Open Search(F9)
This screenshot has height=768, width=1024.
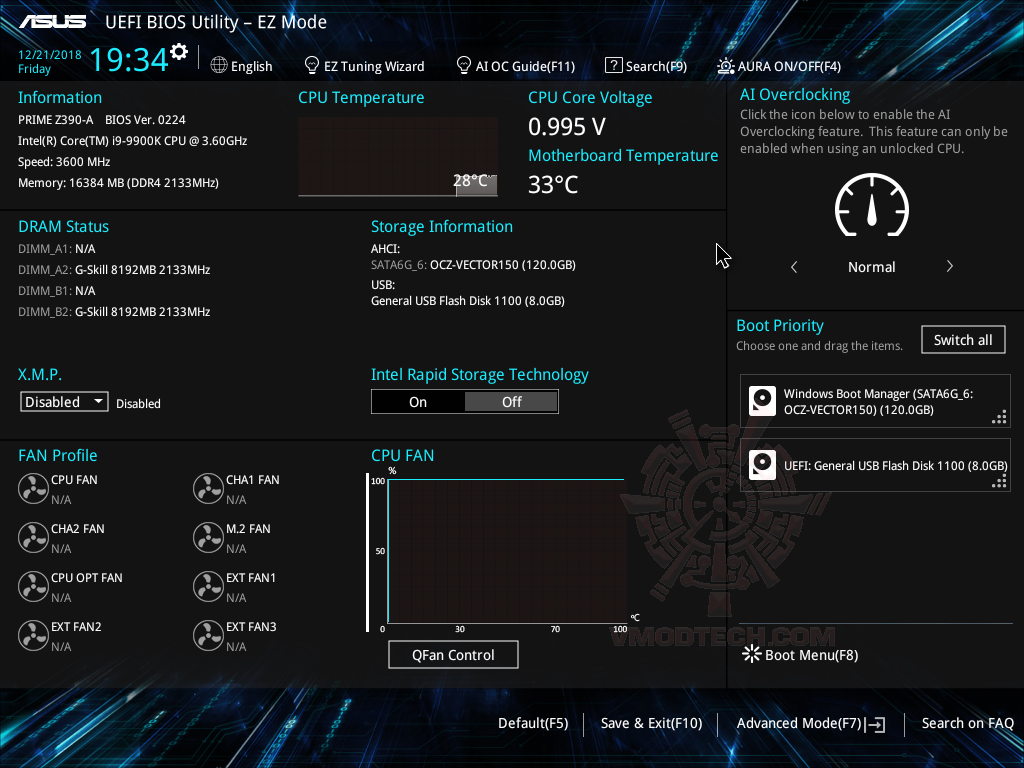coord(656,66)
